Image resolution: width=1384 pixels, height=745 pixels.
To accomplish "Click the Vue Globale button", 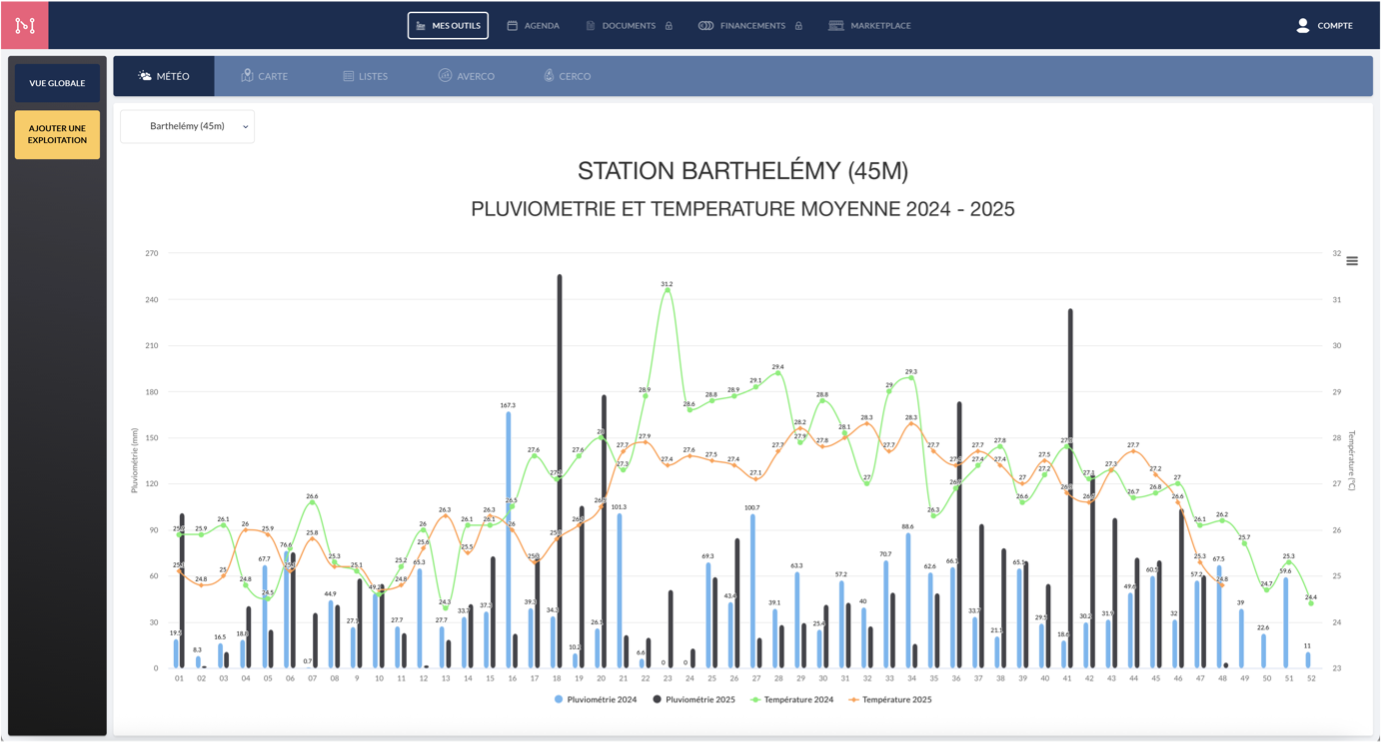I will pos(57,83).
